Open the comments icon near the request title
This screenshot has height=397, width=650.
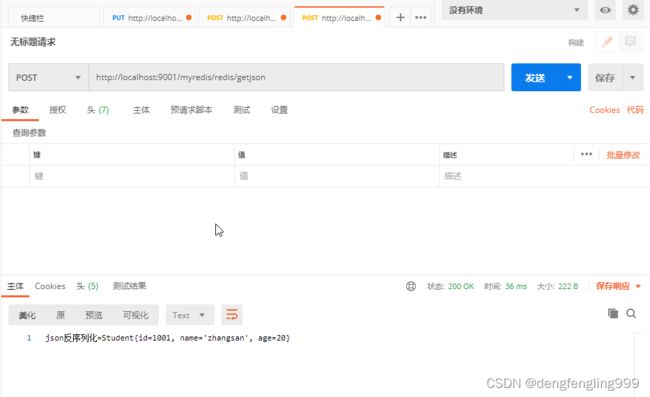(x=631, y=41)
